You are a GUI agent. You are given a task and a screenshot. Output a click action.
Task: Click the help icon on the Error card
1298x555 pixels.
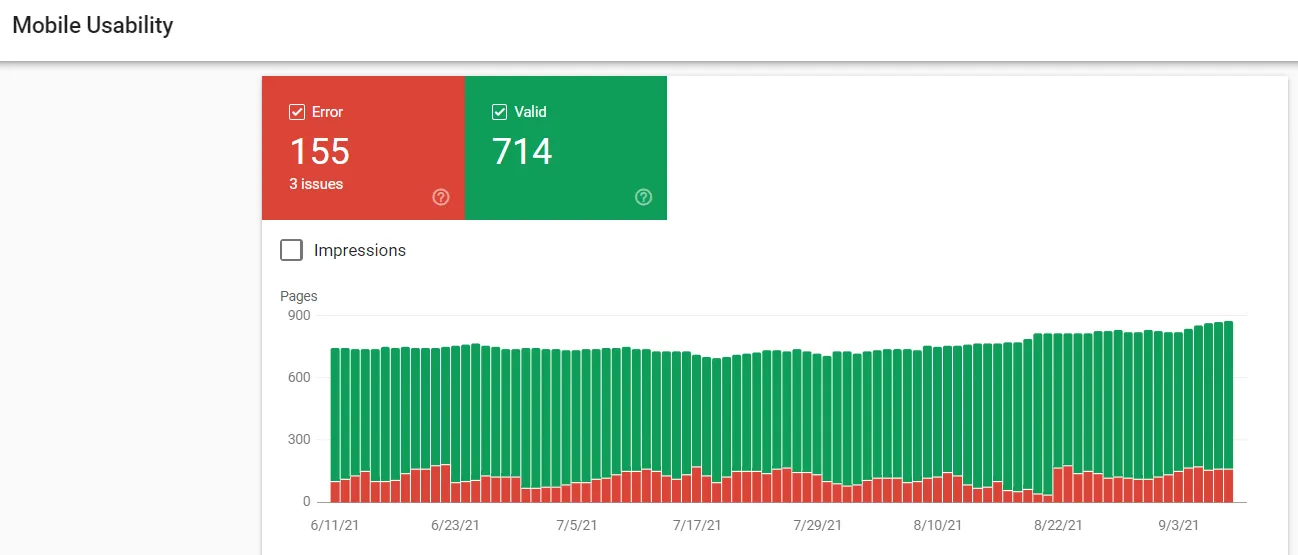(x=441, y=197)
